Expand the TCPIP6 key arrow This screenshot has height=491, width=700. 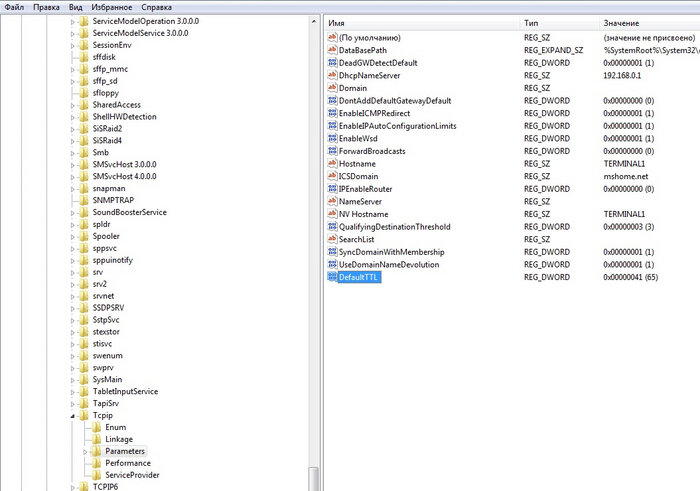pyautogui.click(x=72, y=487)
